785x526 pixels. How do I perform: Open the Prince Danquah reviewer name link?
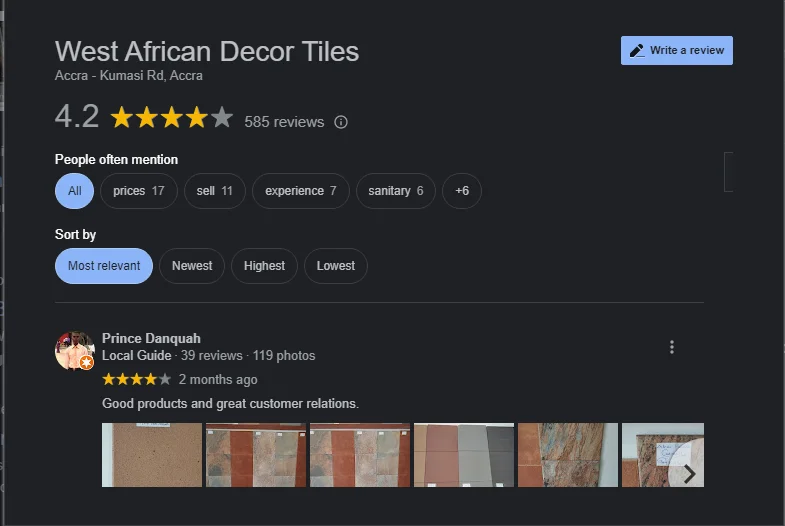click(151, 338)
